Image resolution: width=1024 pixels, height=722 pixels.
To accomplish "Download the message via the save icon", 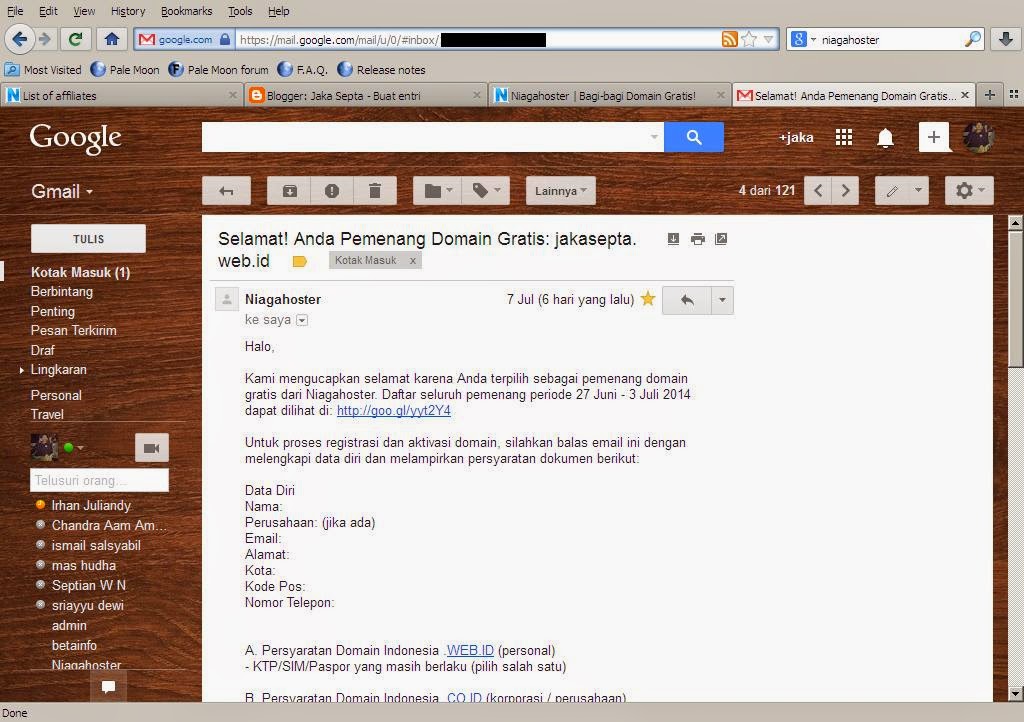I will 673,239.
